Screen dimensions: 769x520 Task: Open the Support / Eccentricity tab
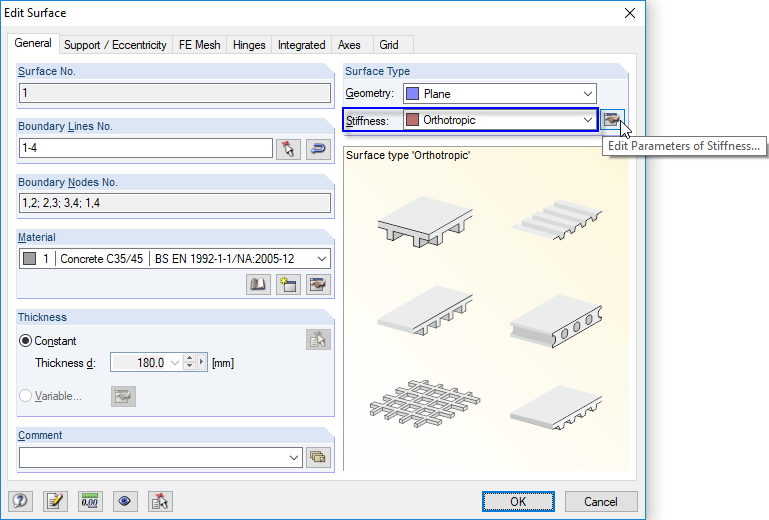click(115, 45)
